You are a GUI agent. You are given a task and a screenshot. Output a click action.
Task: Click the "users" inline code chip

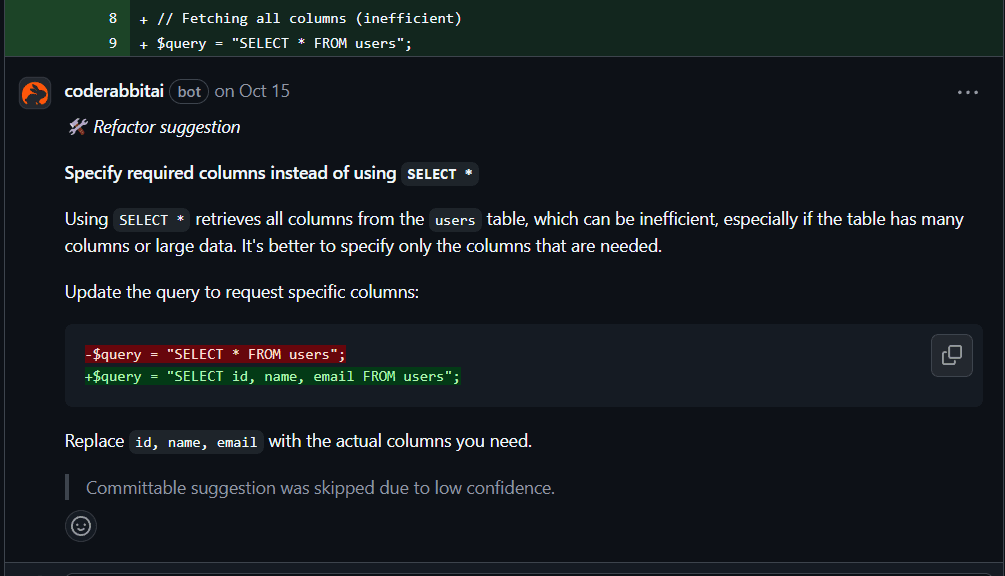(455, 220)
